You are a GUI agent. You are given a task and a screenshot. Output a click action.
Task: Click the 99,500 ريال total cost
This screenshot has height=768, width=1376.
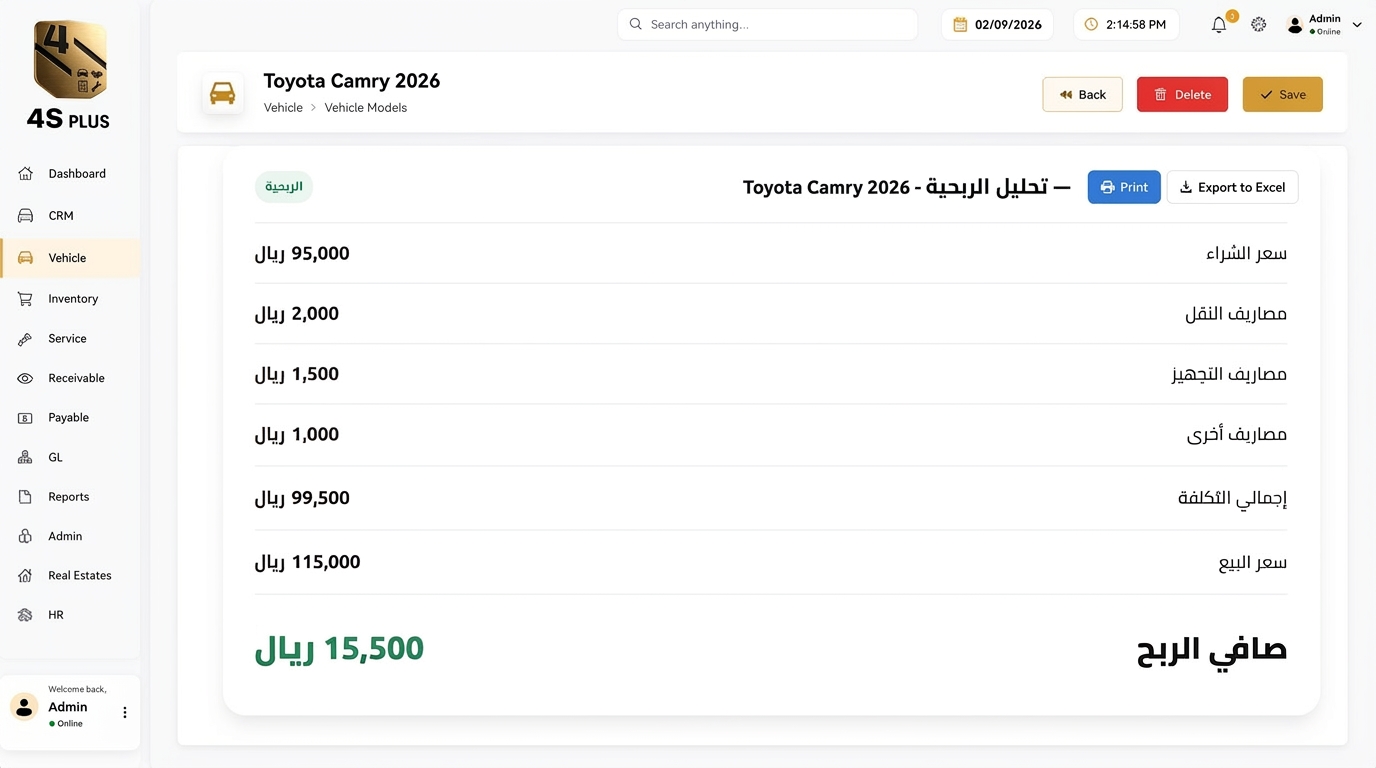302,498
